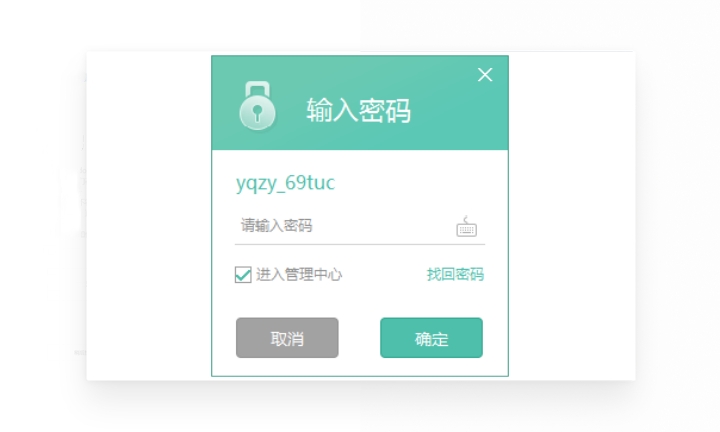The height and width of the screenshot is (432, 720).
Task: Open the 找回密码 link
Action: coord(455,275)
